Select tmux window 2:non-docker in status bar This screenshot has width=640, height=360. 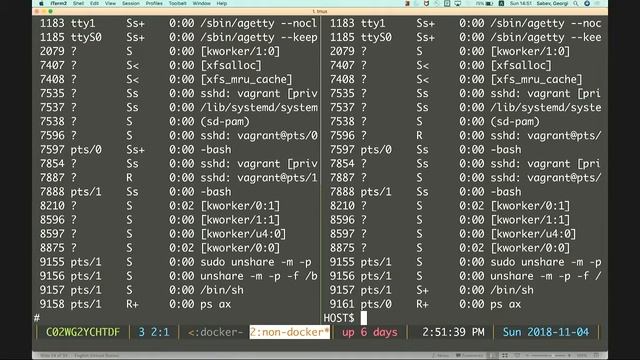coord(289,332)
